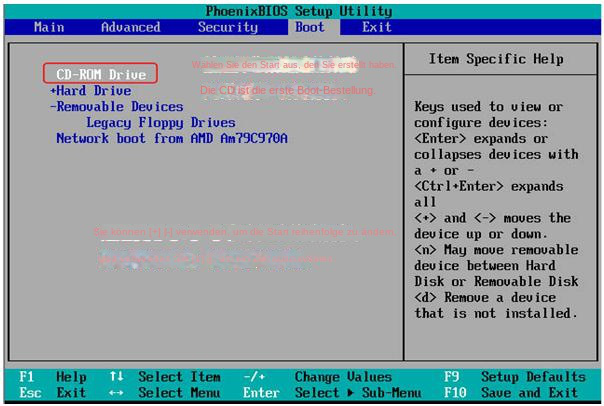Click the PhoenixBIOS Setup Utility title
Screen dimensions: 604x406
coord(299,11)
